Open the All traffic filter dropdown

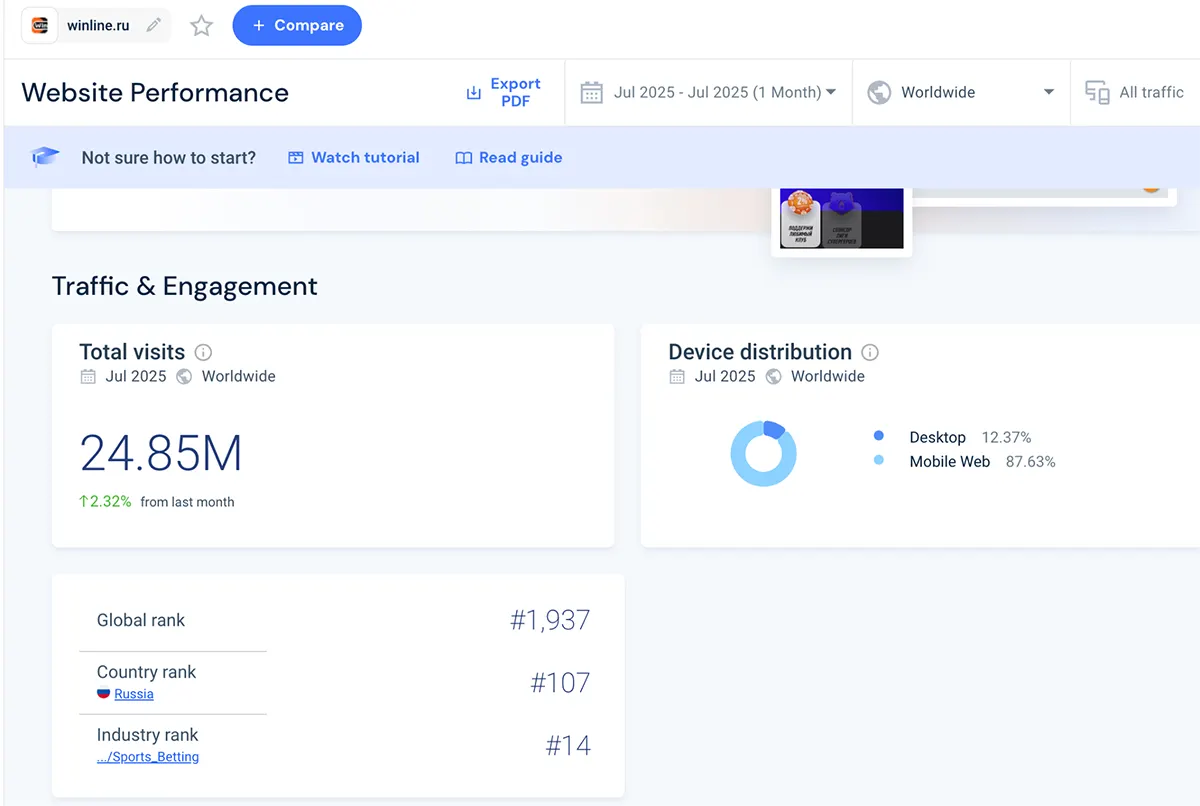click(x=1150, y=92)
